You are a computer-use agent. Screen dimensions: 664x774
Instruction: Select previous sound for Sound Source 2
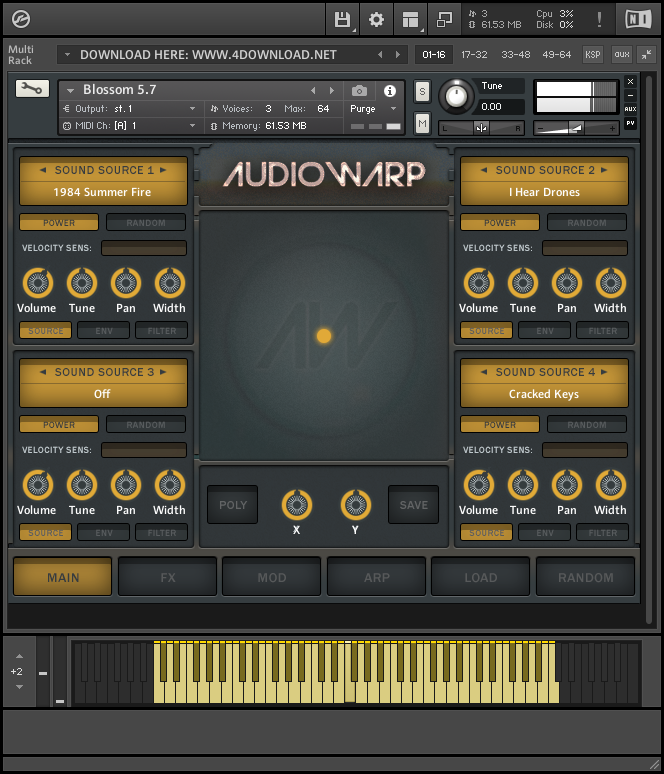point(484,170)
